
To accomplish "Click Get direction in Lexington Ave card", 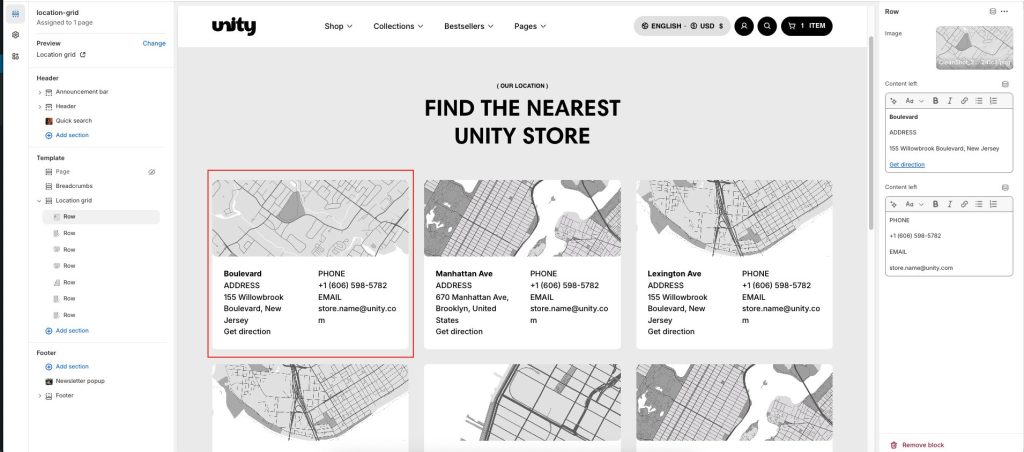I will 671,331.
